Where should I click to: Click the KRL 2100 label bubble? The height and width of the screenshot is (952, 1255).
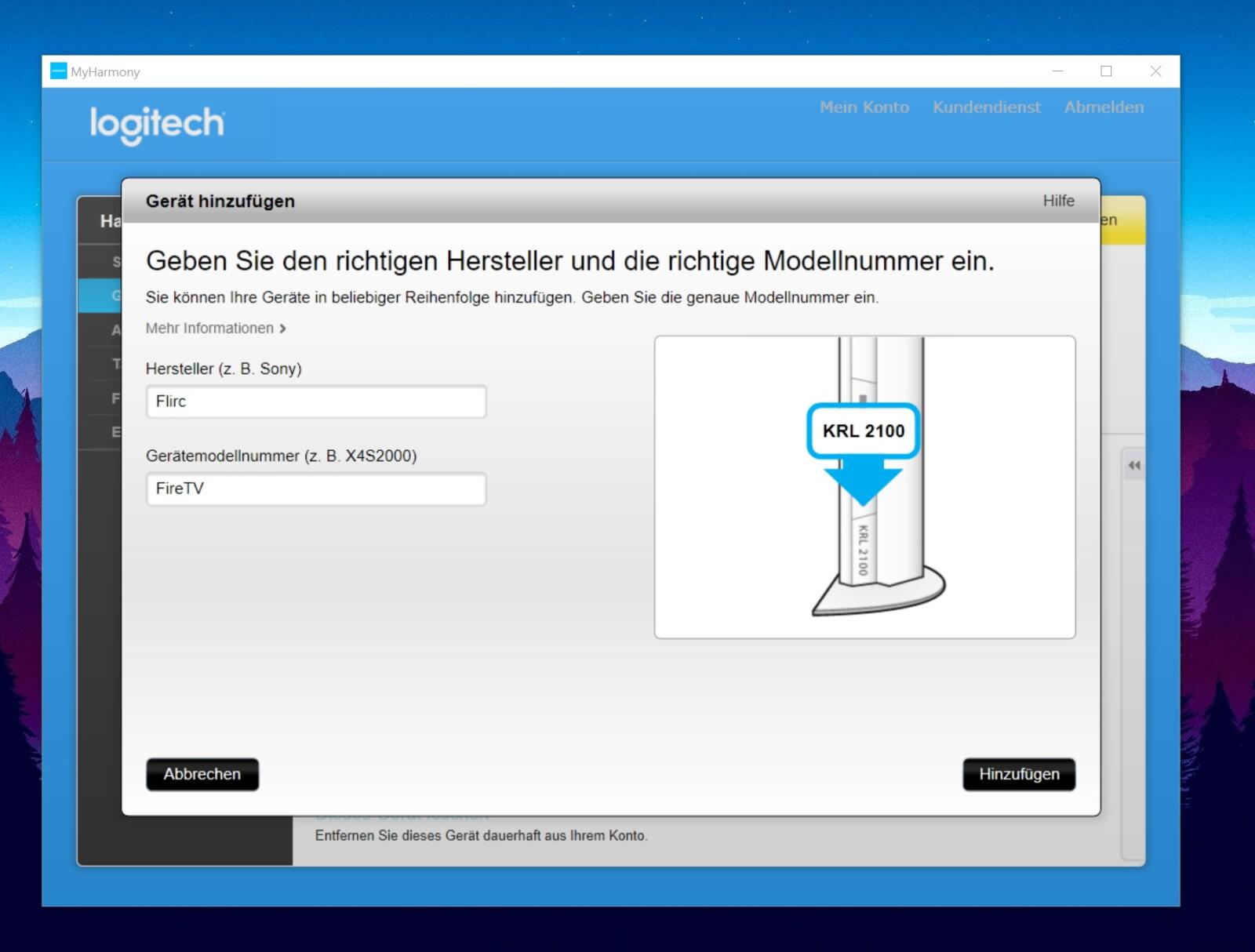(x=863, y=431)
